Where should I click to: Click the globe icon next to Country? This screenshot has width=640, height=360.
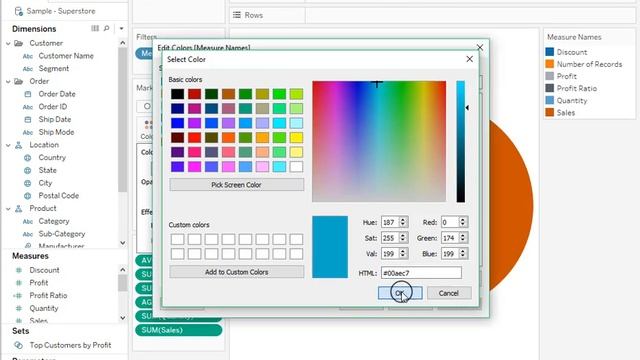click(x=28, y=158)
